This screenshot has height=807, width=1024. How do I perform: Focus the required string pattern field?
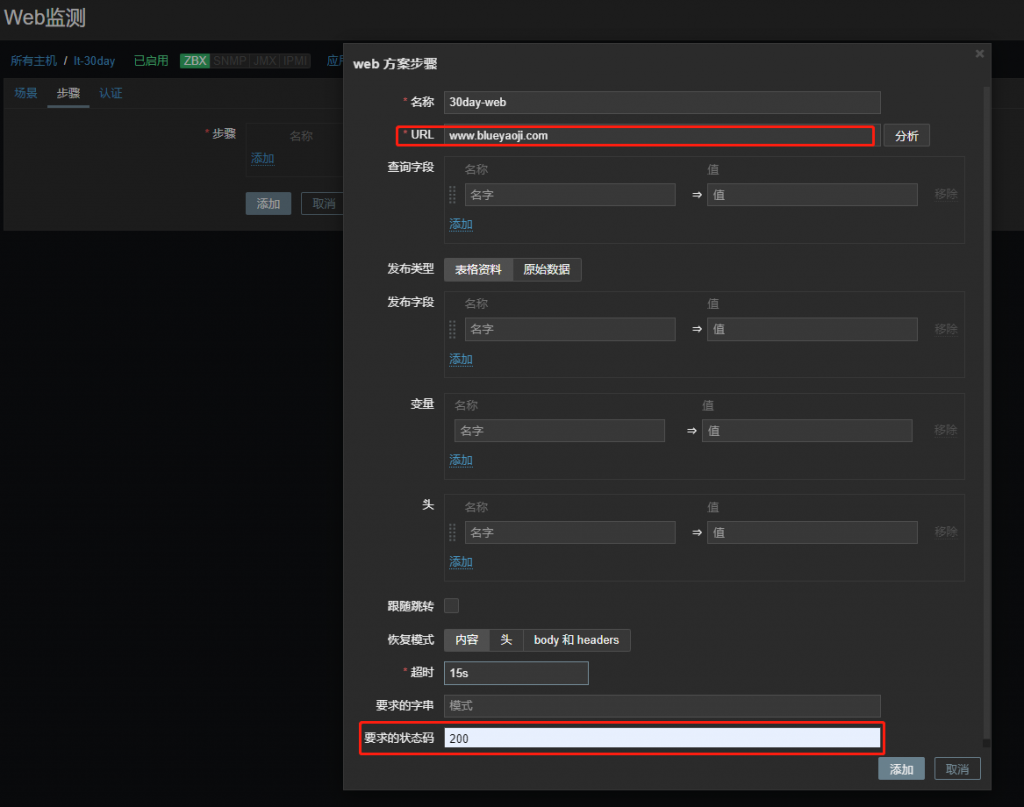[x=662, y=706]
